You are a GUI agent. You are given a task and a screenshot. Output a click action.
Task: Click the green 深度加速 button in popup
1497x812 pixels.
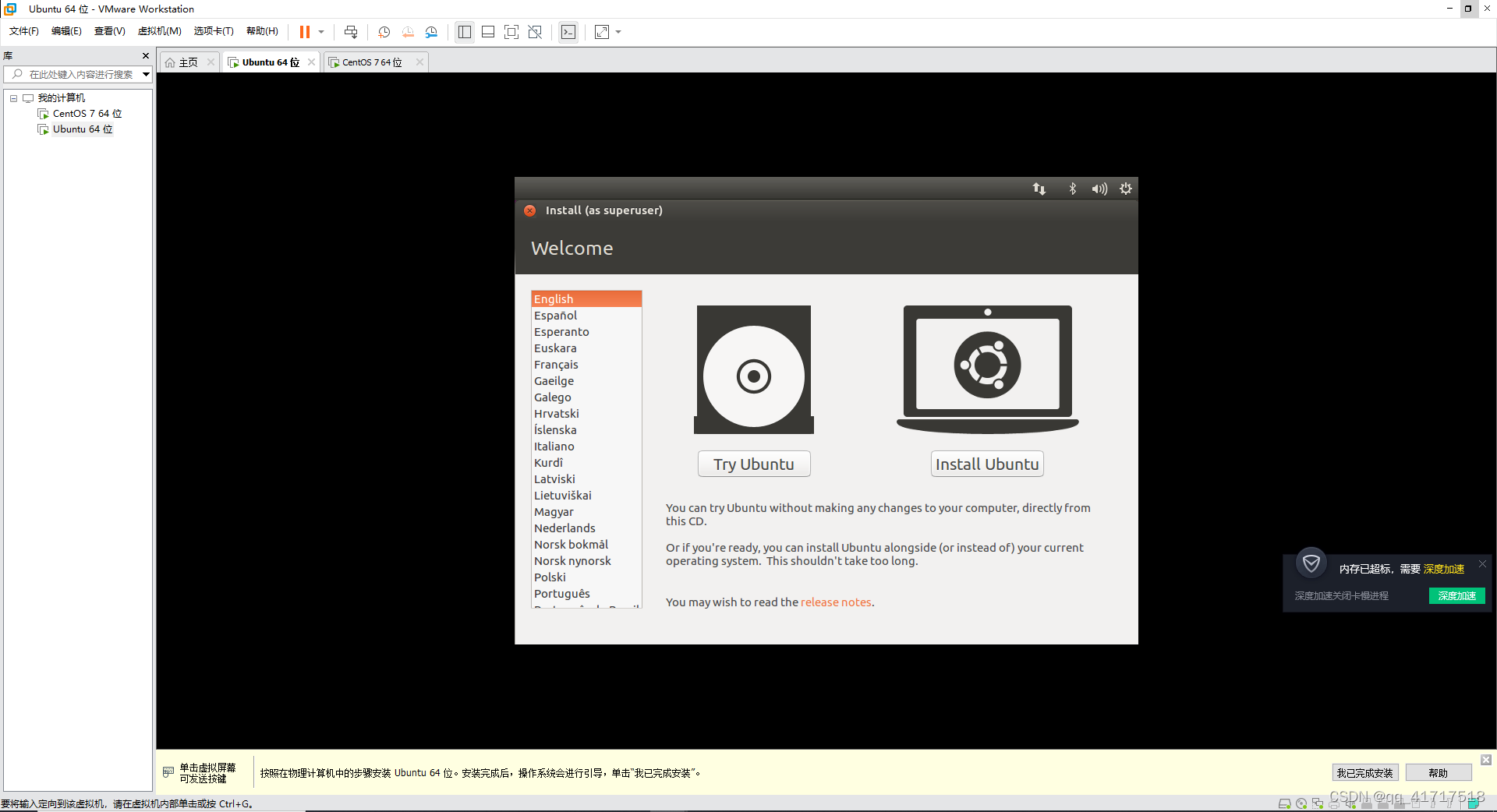[1456, 596]
